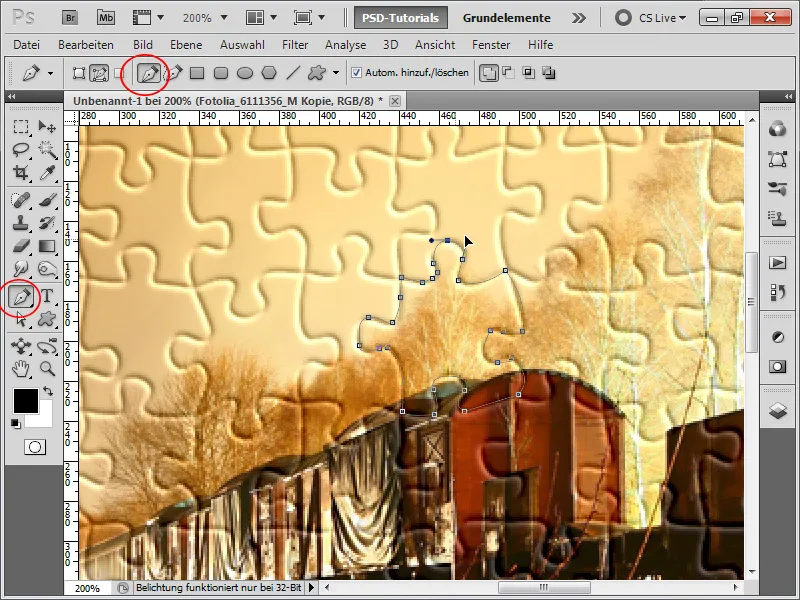Select the Pen tool in toolbox
The height and width of the screenshot is (600, 800).
[22, 296]
